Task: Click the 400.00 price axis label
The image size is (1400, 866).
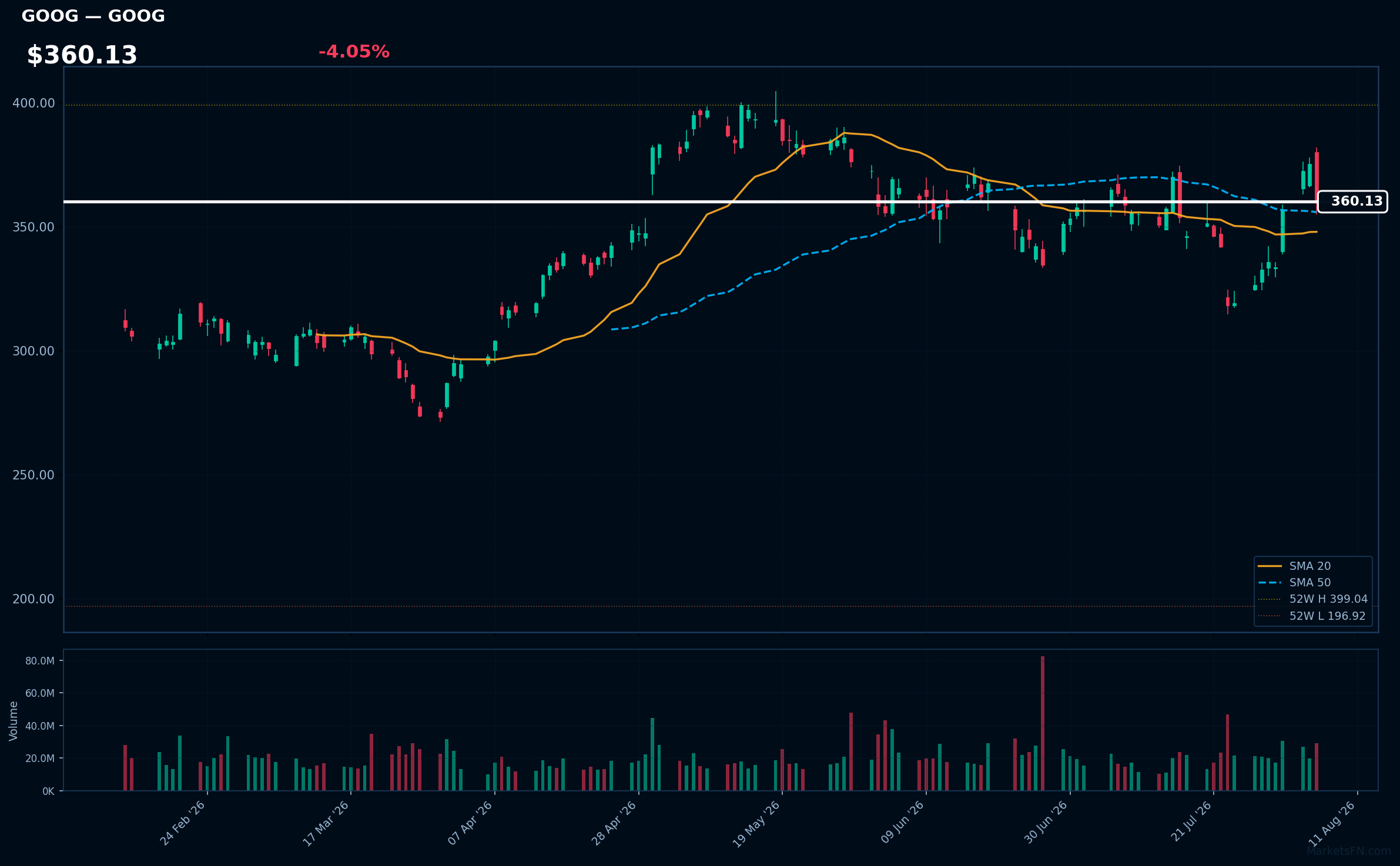Action: coord(34,103)
